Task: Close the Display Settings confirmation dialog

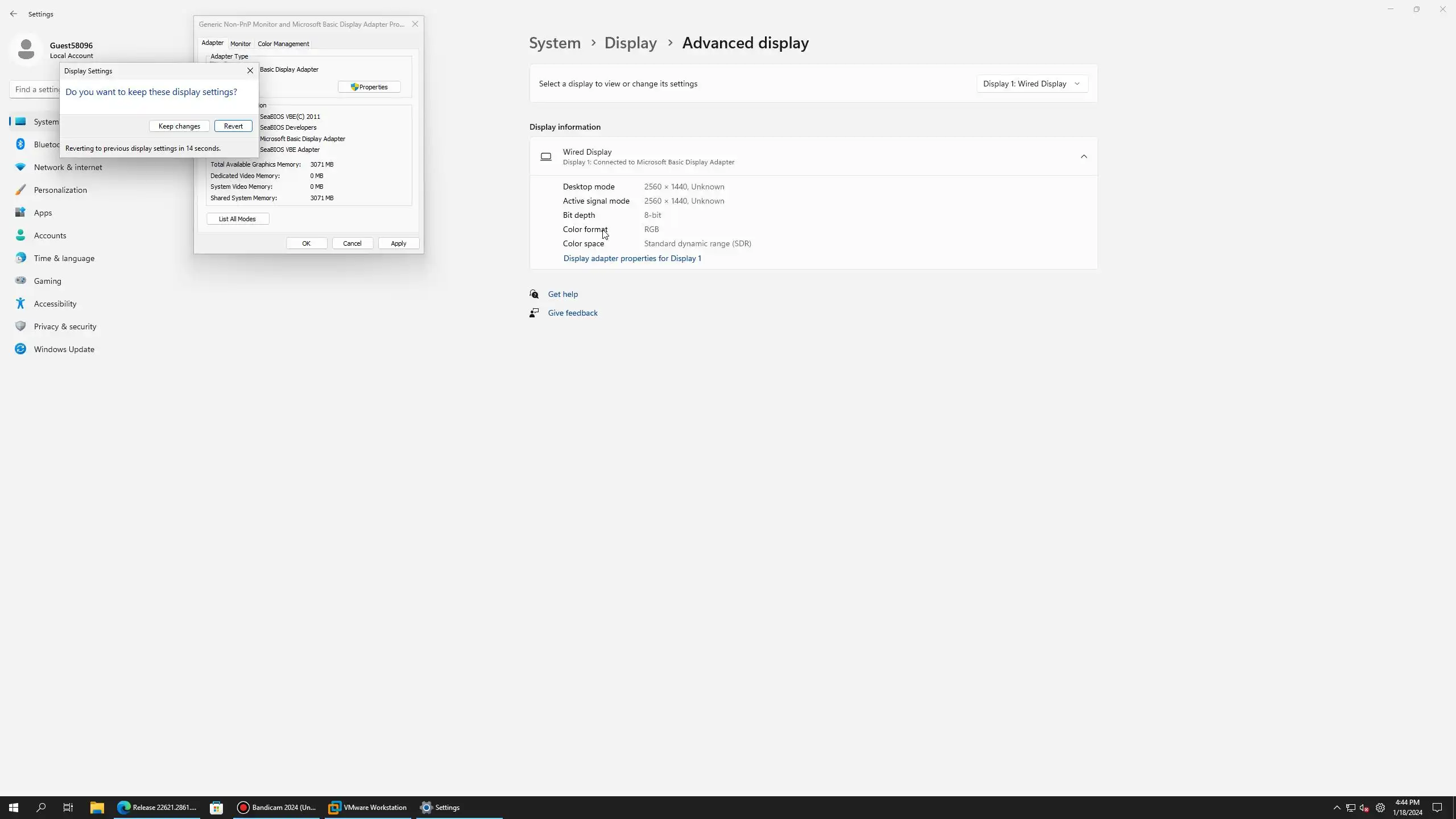Action: coord(250,71)
